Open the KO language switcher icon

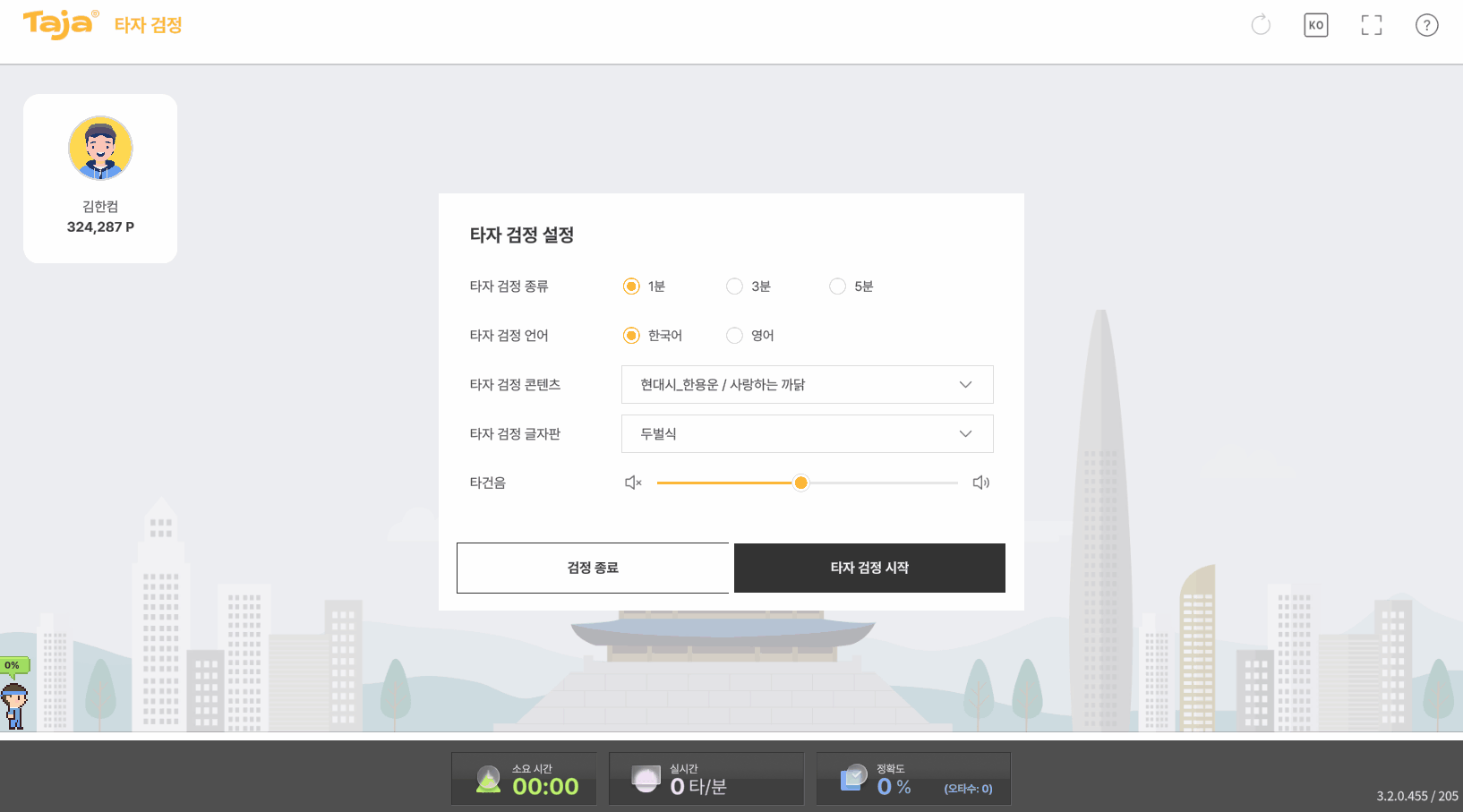tap(1316, 25)
